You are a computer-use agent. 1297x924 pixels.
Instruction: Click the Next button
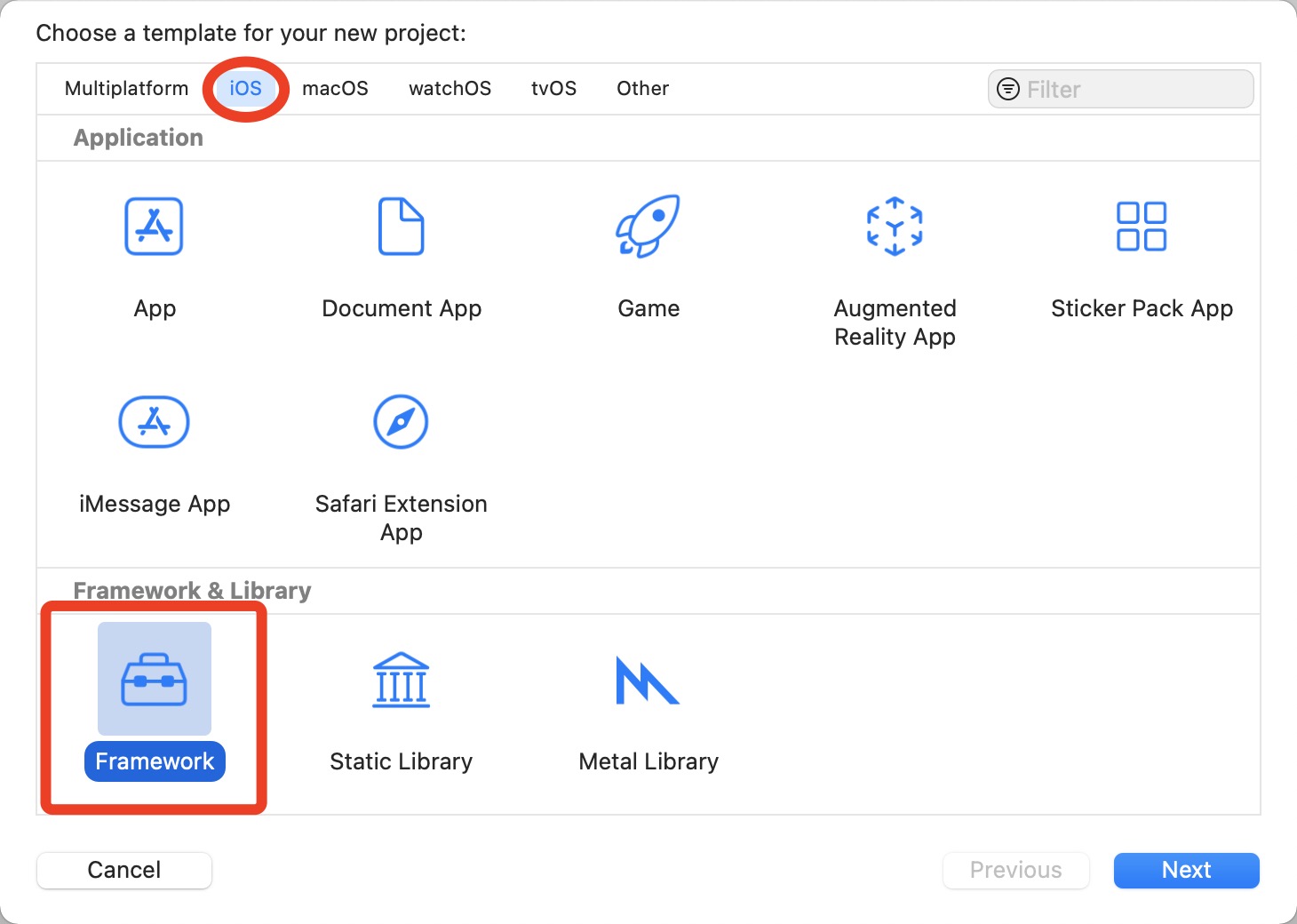coord(1186,870)
